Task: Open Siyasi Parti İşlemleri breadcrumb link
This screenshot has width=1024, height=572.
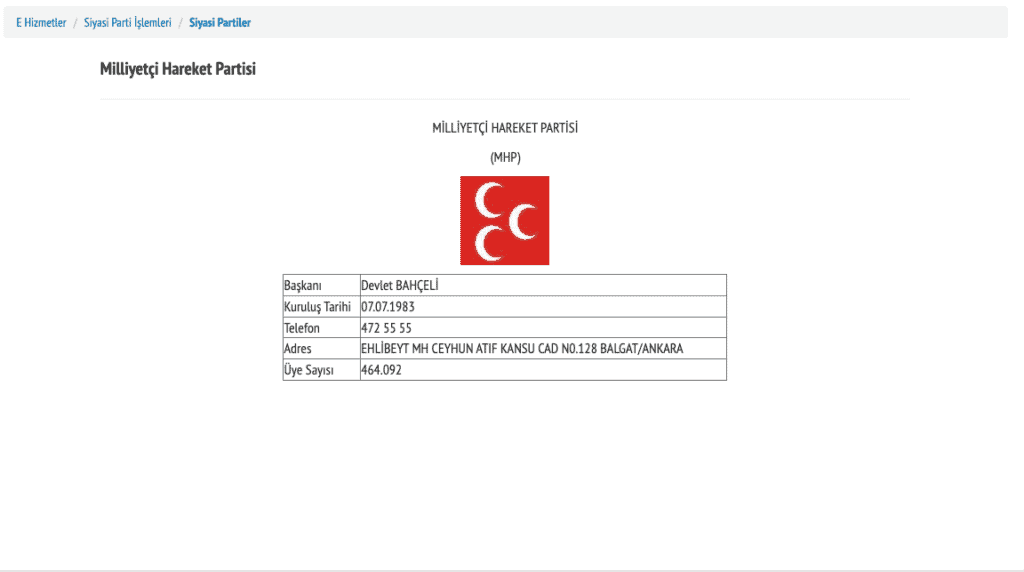Action: (127, 22)
